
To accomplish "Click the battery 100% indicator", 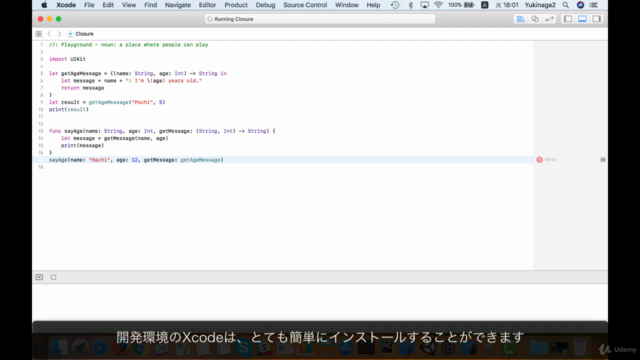I will 461,5.
